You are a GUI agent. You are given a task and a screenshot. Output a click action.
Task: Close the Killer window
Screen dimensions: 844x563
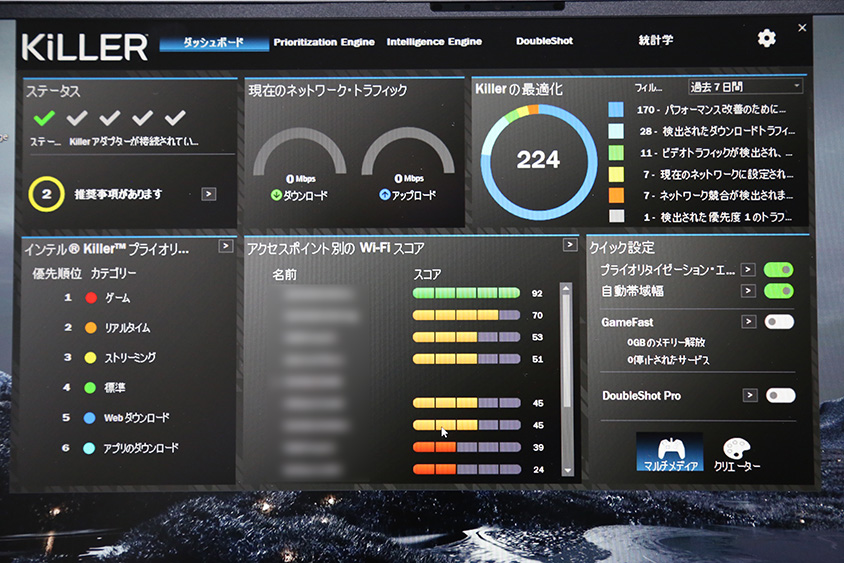click(802, 27)
